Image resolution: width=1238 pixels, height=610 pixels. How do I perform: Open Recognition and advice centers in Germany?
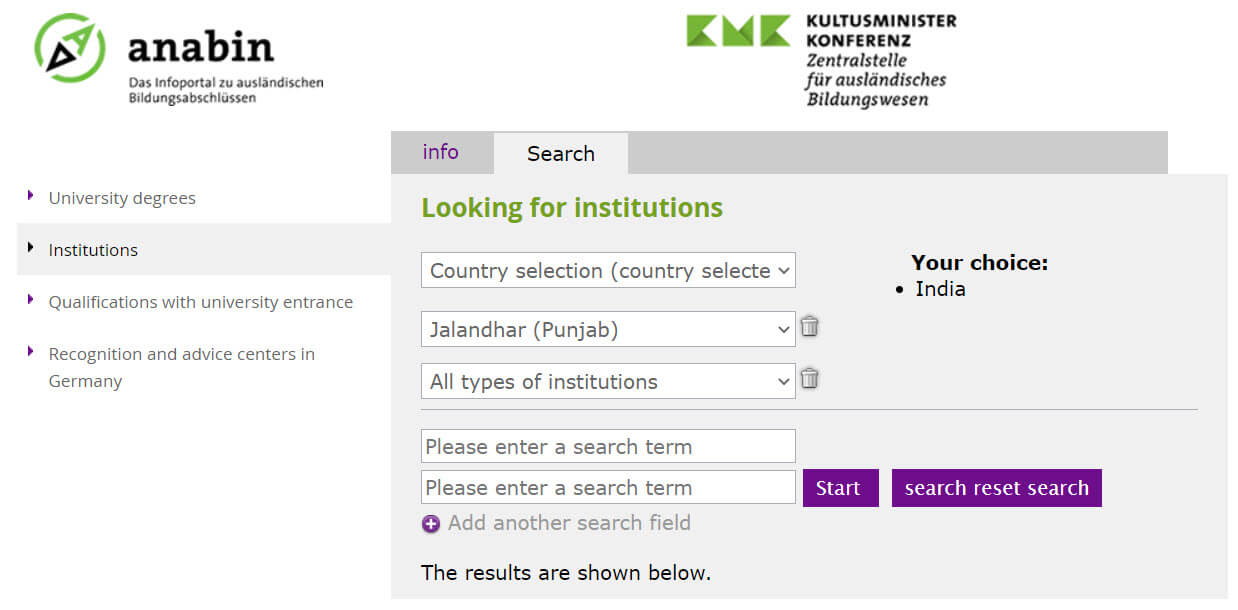point(181,367)
